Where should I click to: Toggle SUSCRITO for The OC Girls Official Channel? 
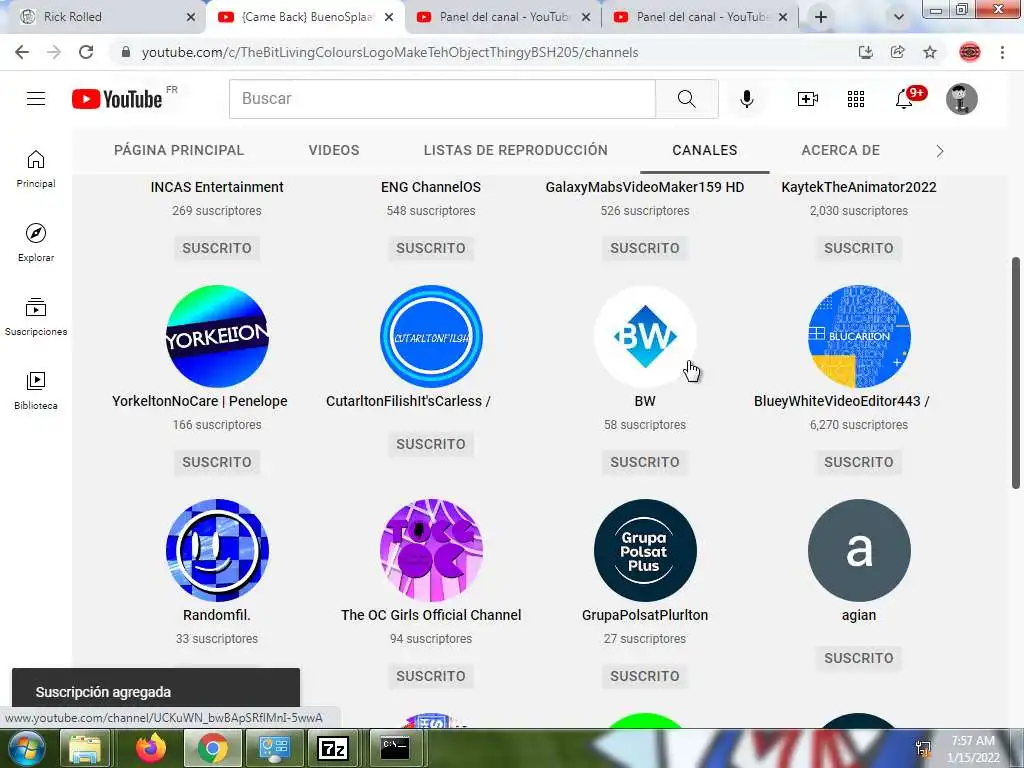431,677
